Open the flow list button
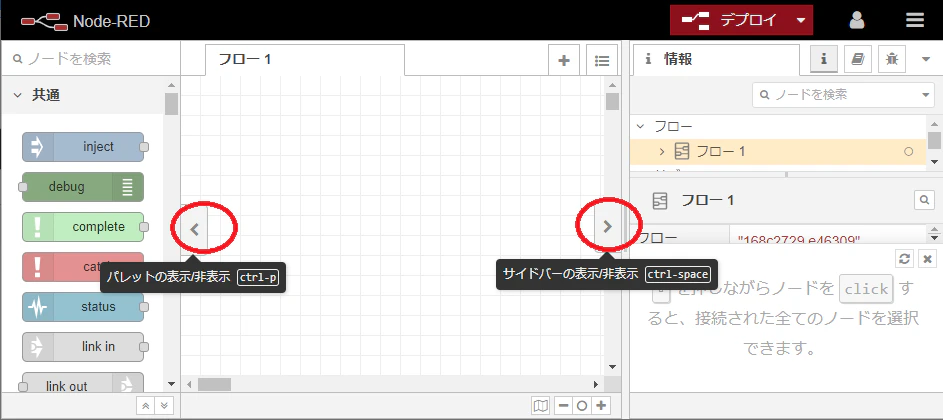This screenshot has width=943, height=420. 601,60
